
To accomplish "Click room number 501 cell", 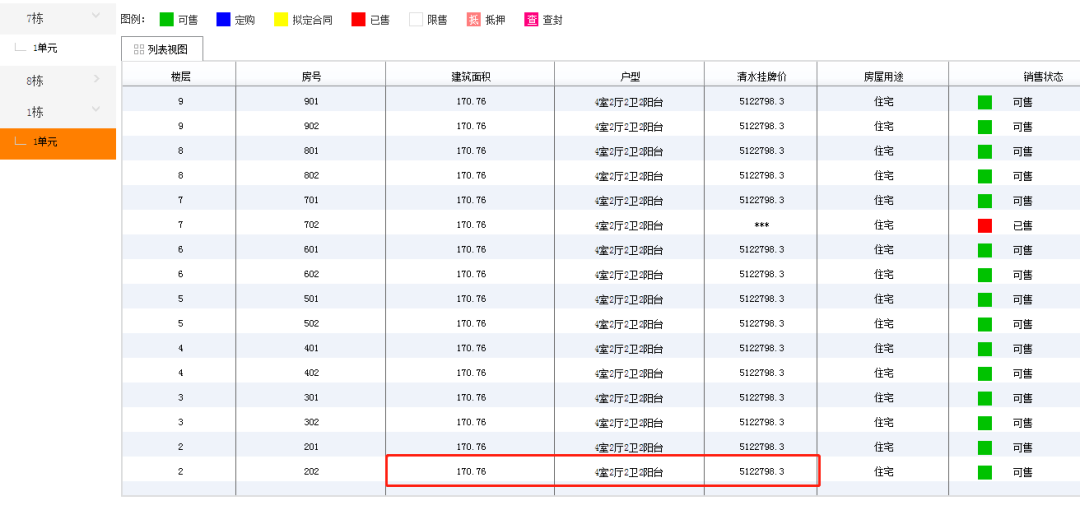I will pyautogui.click(x=311, y=299).
